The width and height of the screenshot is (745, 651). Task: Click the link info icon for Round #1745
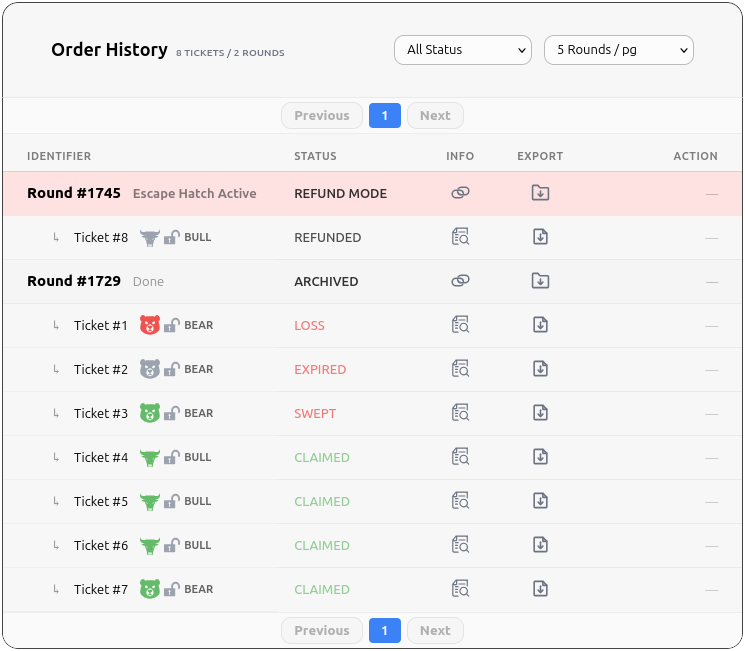pyautogui.click(x=460, y=193)
